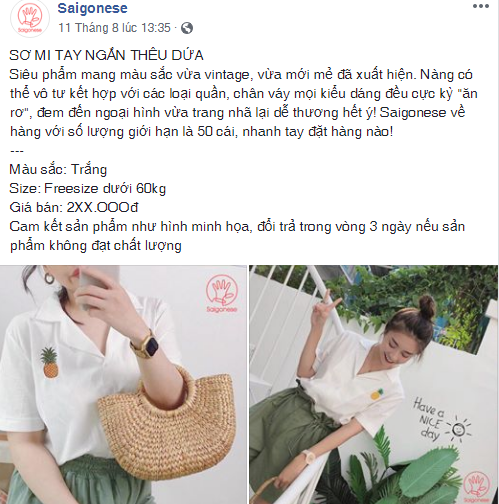Open the right photo of girl on stairs
499x504 pixels.
[373, 385]
